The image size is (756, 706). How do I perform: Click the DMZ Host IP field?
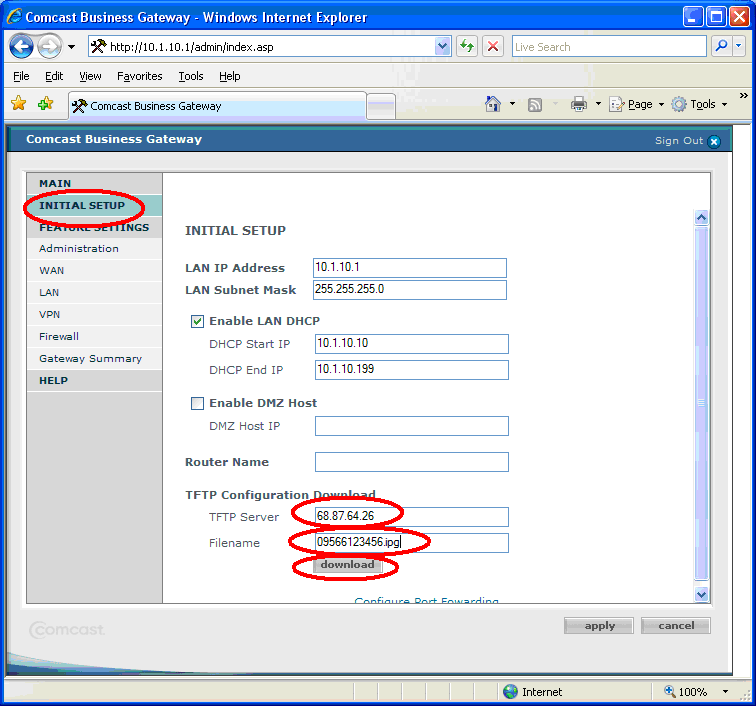412,426
